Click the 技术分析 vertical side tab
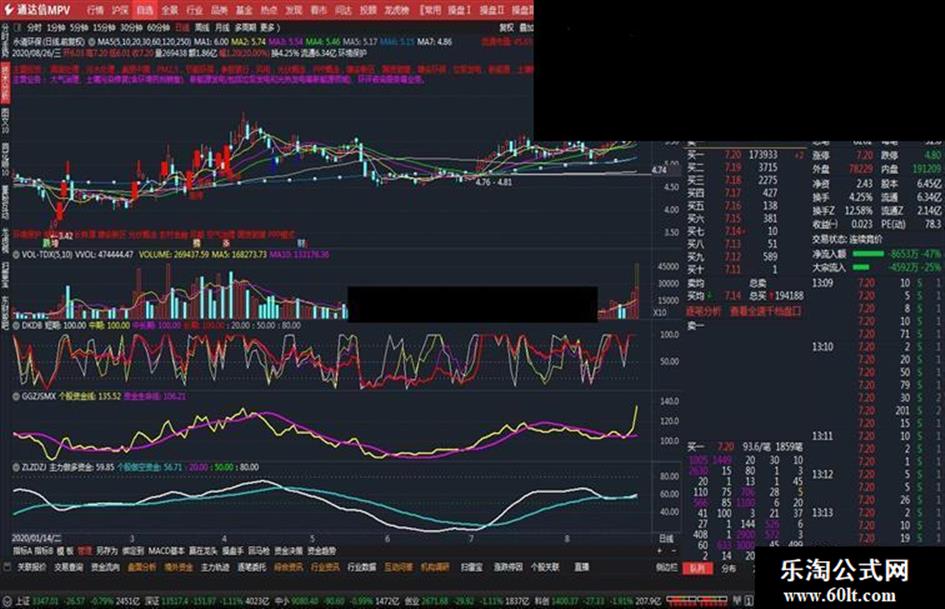Viewport: 945px width, 609px height. (x=5, y=84)
